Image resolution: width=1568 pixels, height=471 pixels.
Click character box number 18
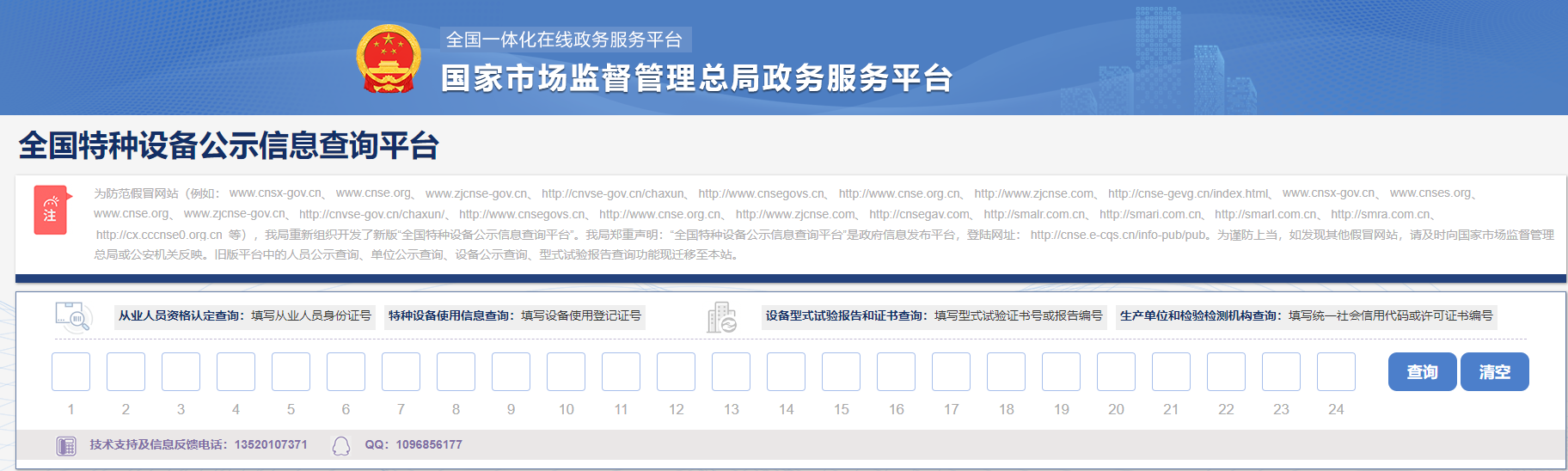1006,372
